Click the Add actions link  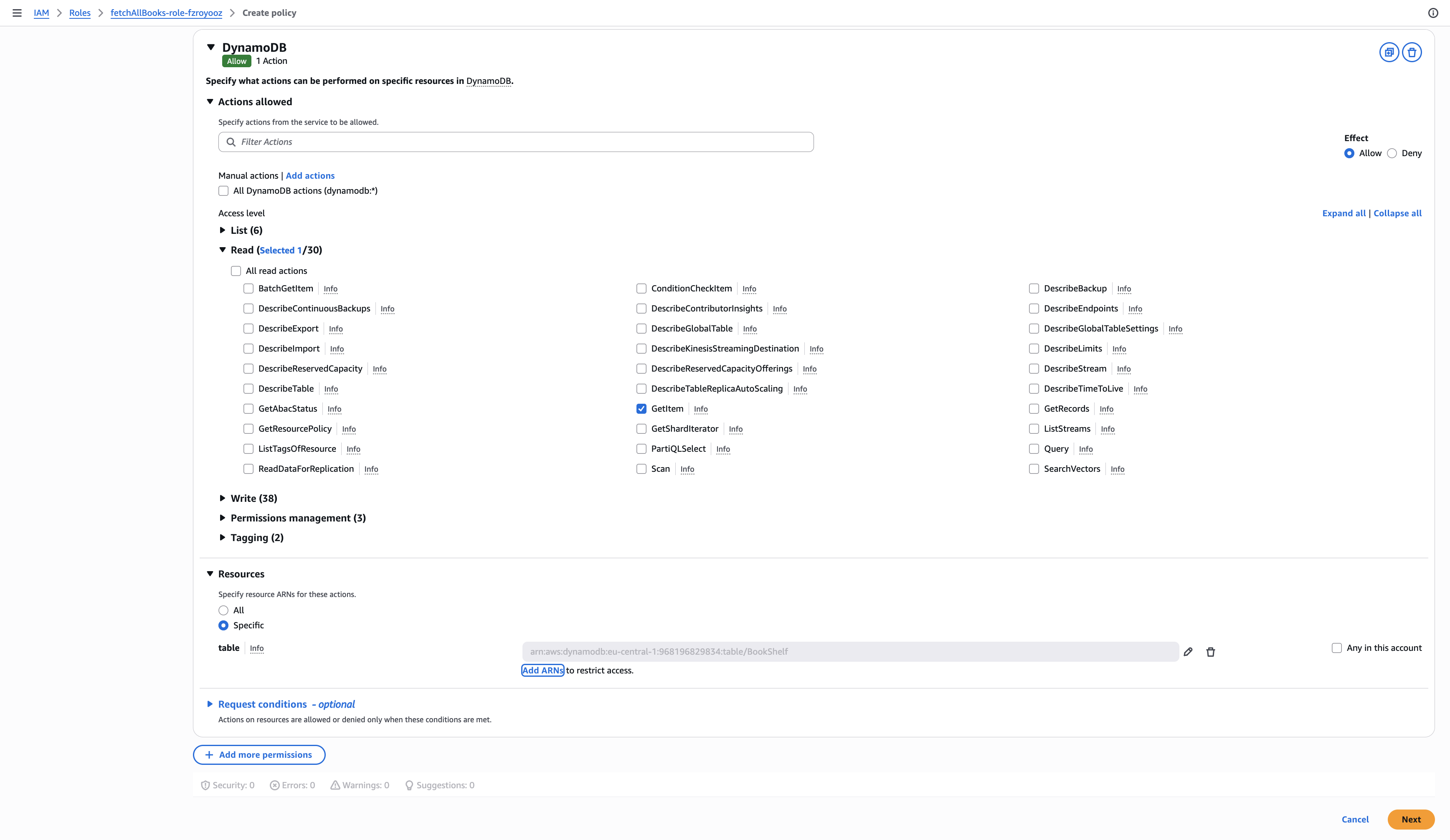pyautogui.click(x=310, y=175)
